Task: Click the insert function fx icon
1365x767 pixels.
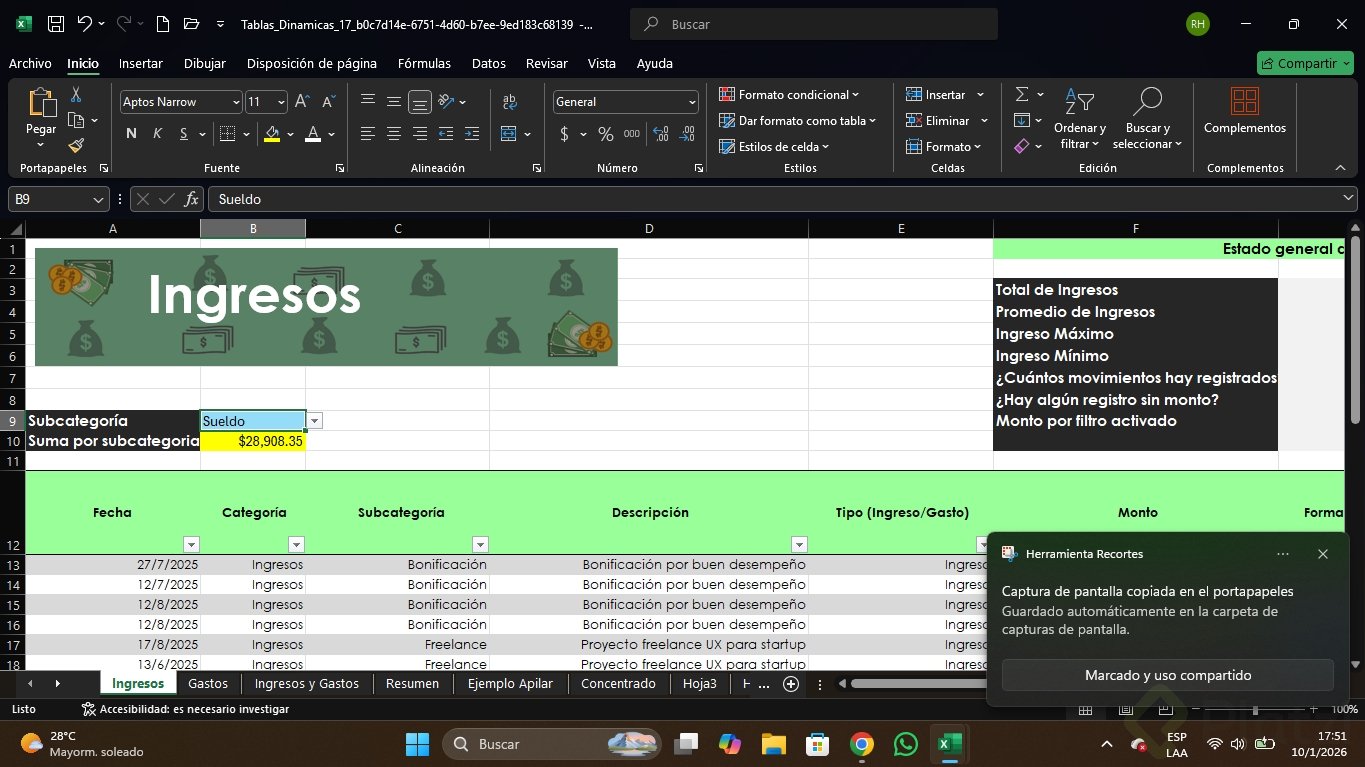Action: click(x=192, y=199)
